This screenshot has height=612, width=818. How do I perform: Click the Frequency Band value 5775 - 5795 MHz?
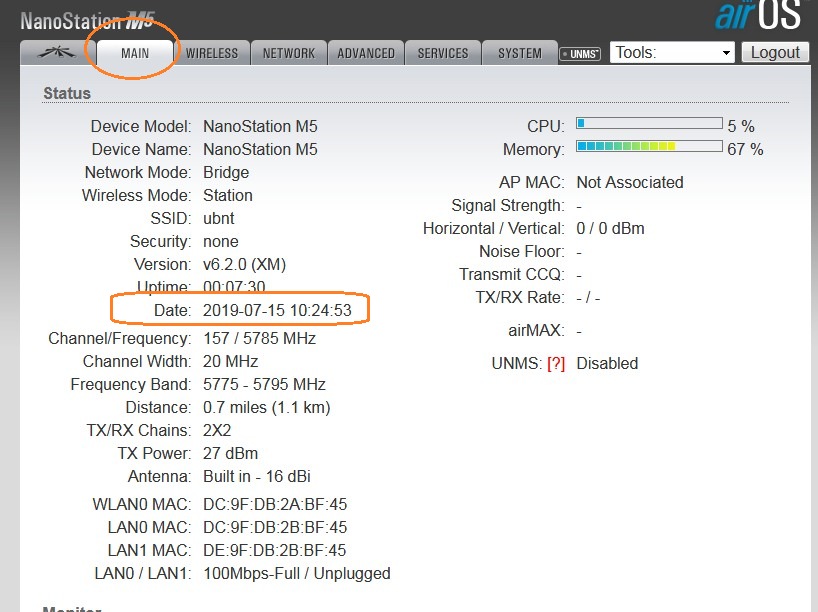pyautogui.click(x=264, y=385)
